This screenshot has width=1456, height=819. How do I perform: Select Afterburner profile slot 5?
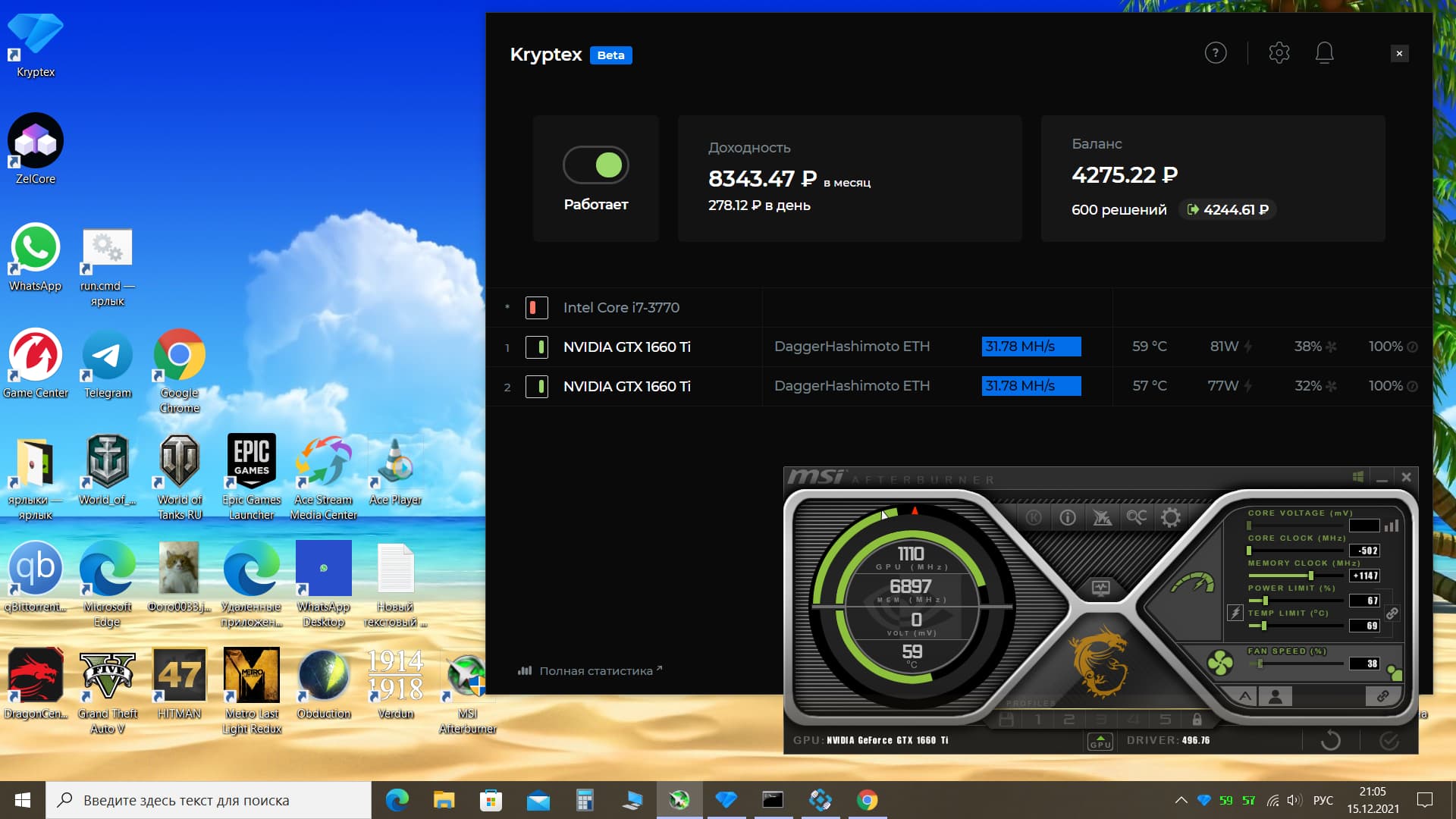coord(1166,719)
